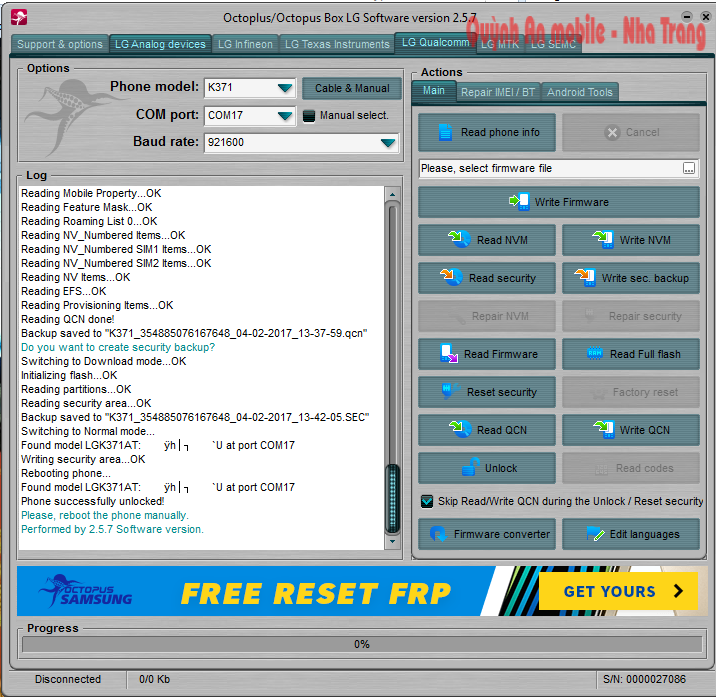This screenshot has width=716, height=697.
Task: Click the Read security icon
Action: click(451, 277)
